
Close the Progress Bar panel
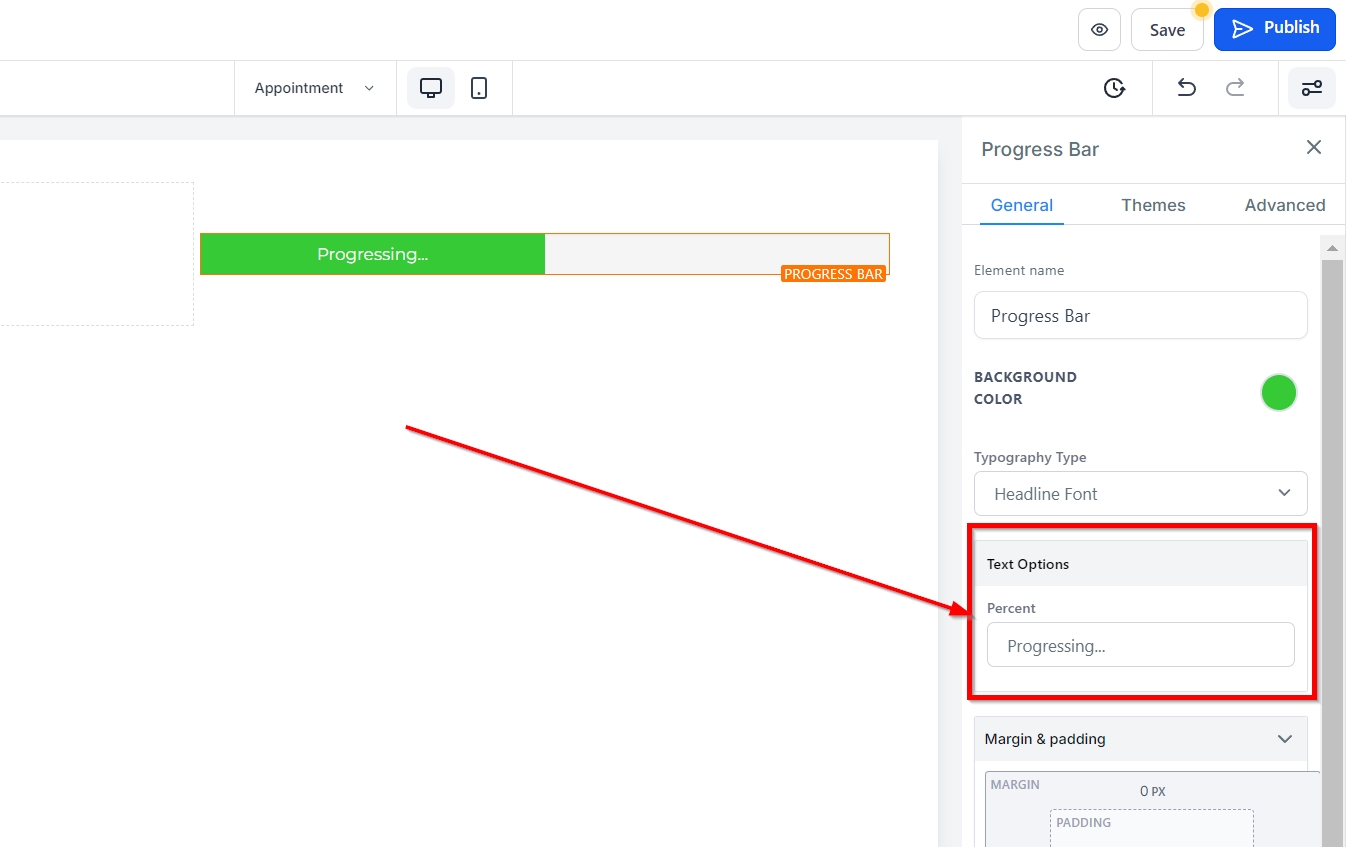(x=1314, y=148)
